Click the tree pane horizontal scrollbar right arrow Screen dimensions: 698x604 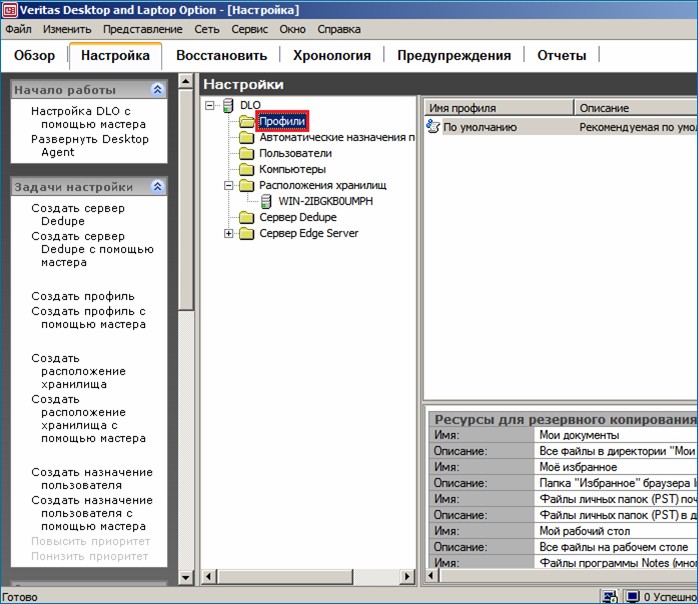point(407,577)
